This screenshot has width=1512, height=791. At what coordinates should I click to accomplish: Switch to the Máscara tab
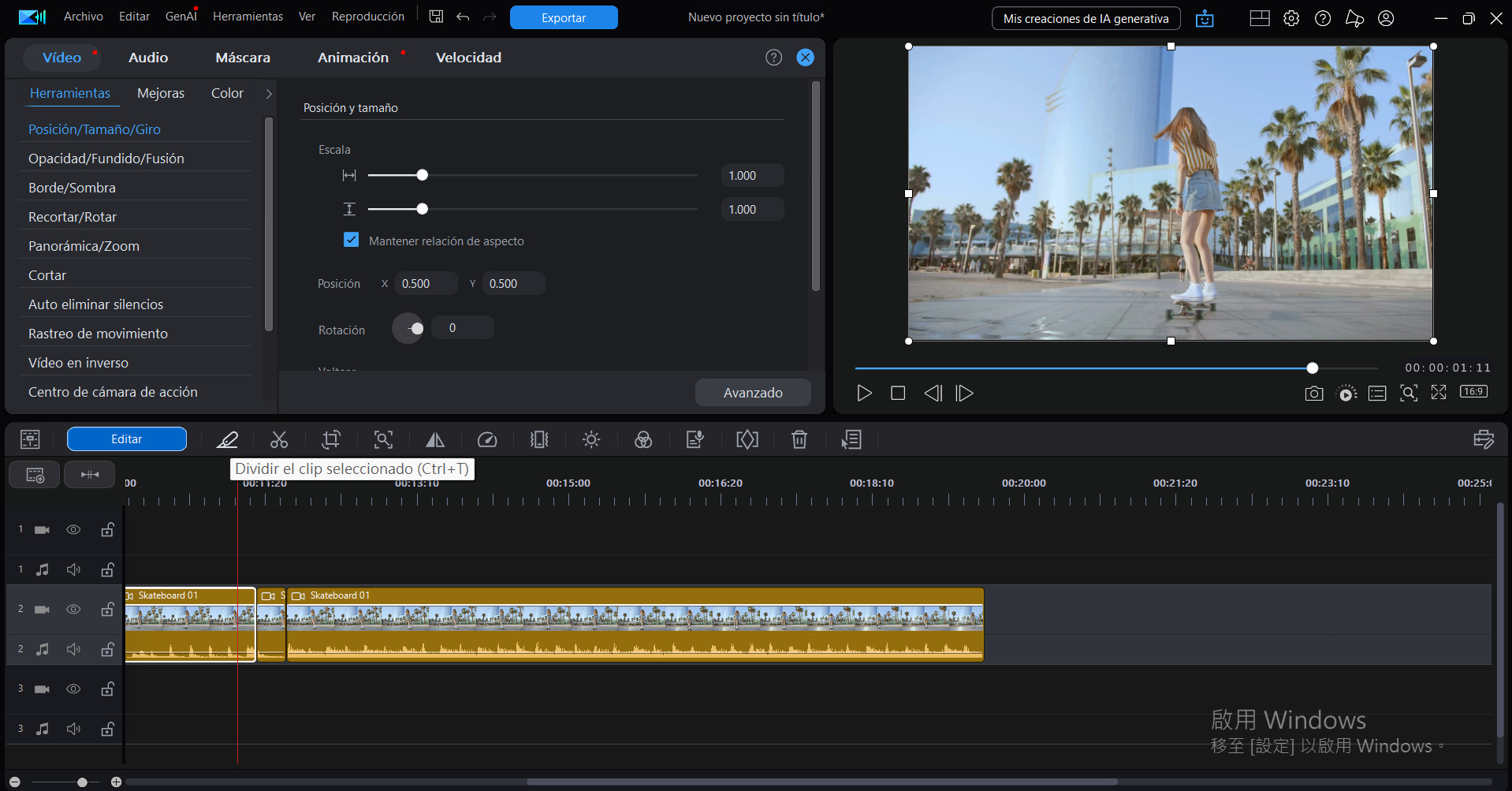243,58
